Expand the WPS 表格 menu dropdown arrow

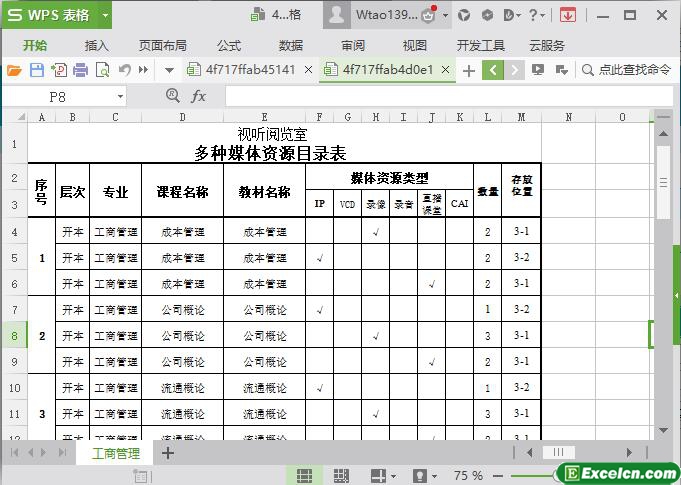tap(105, 15)
